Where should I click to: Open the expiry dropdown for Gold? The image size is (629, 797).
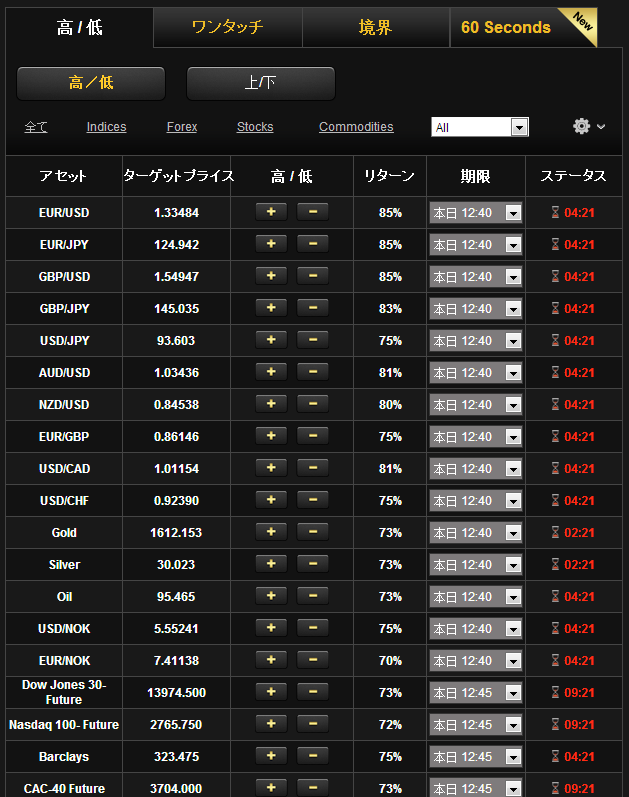tap(476, 533)
